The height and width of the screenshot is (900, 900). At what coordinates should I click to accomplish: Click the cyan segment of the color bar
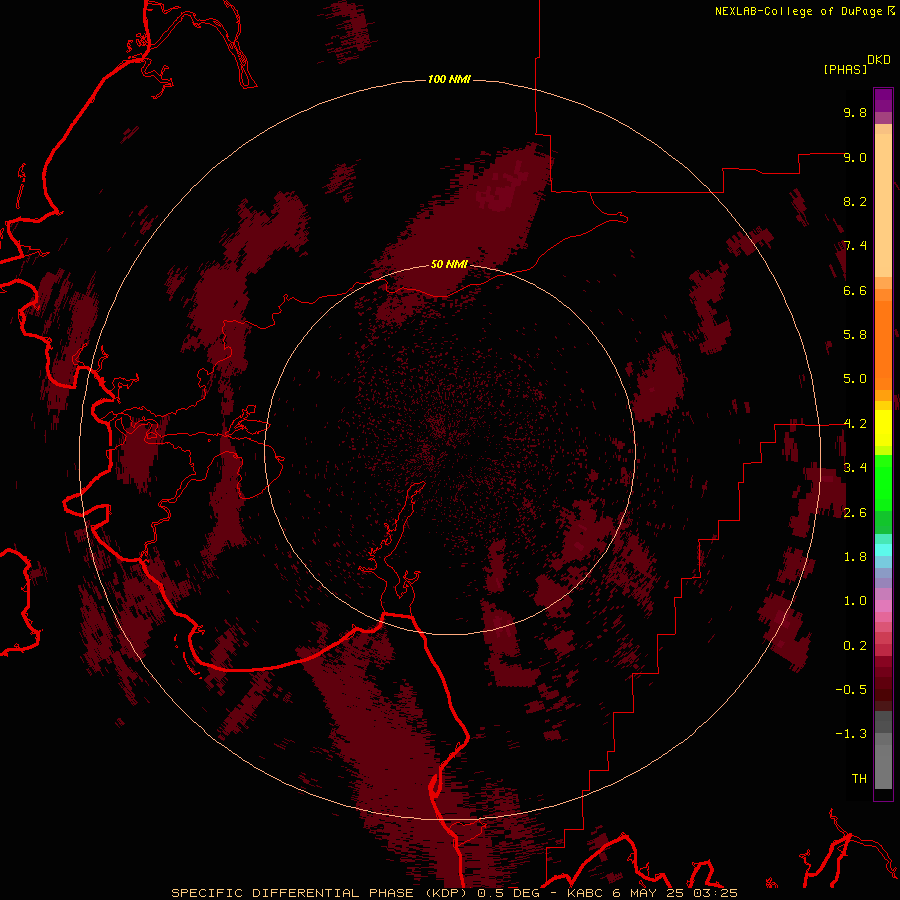tap(883, 550)
